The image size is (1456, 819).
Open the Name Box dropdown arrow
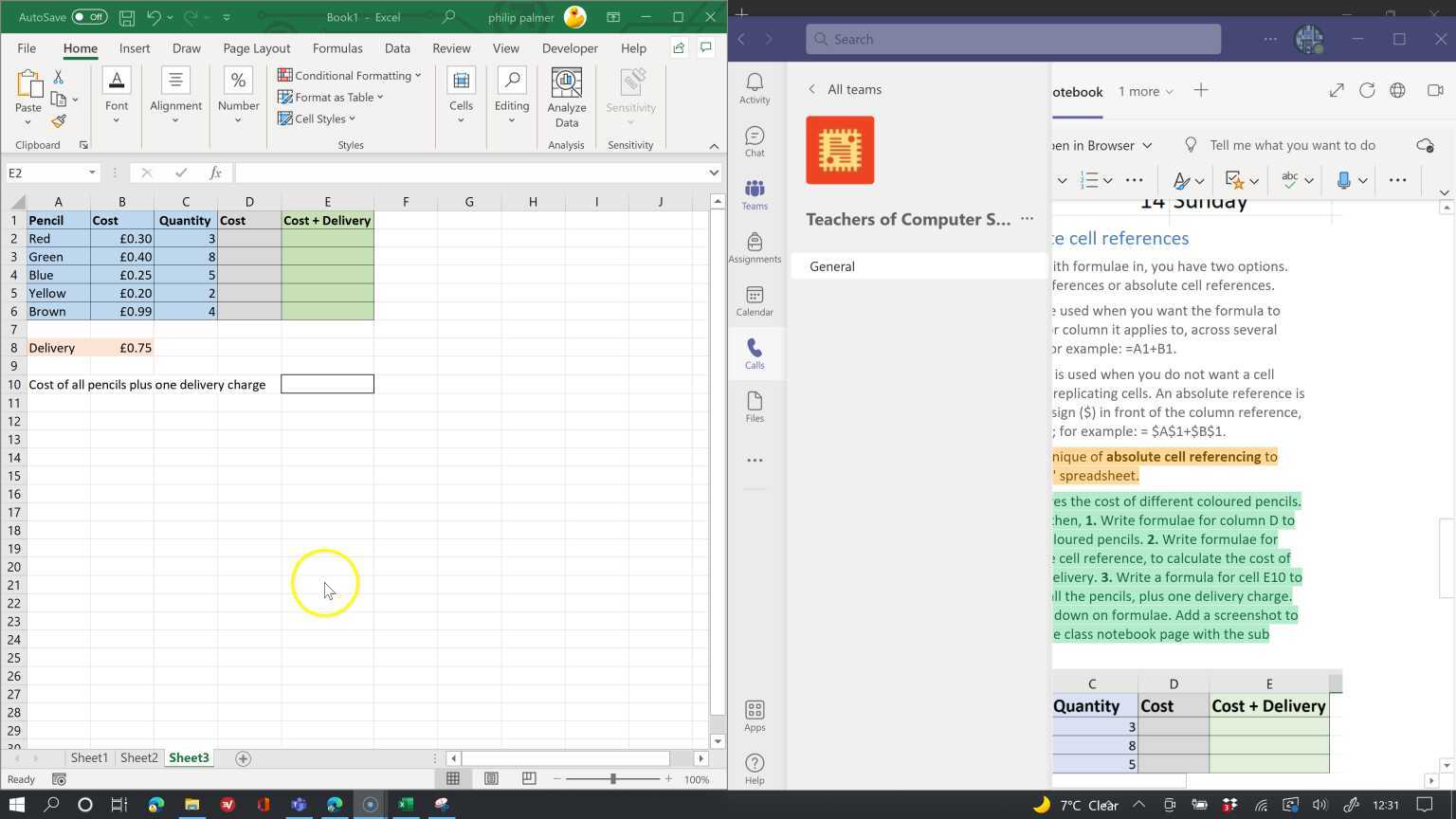[x=92, y=173]
